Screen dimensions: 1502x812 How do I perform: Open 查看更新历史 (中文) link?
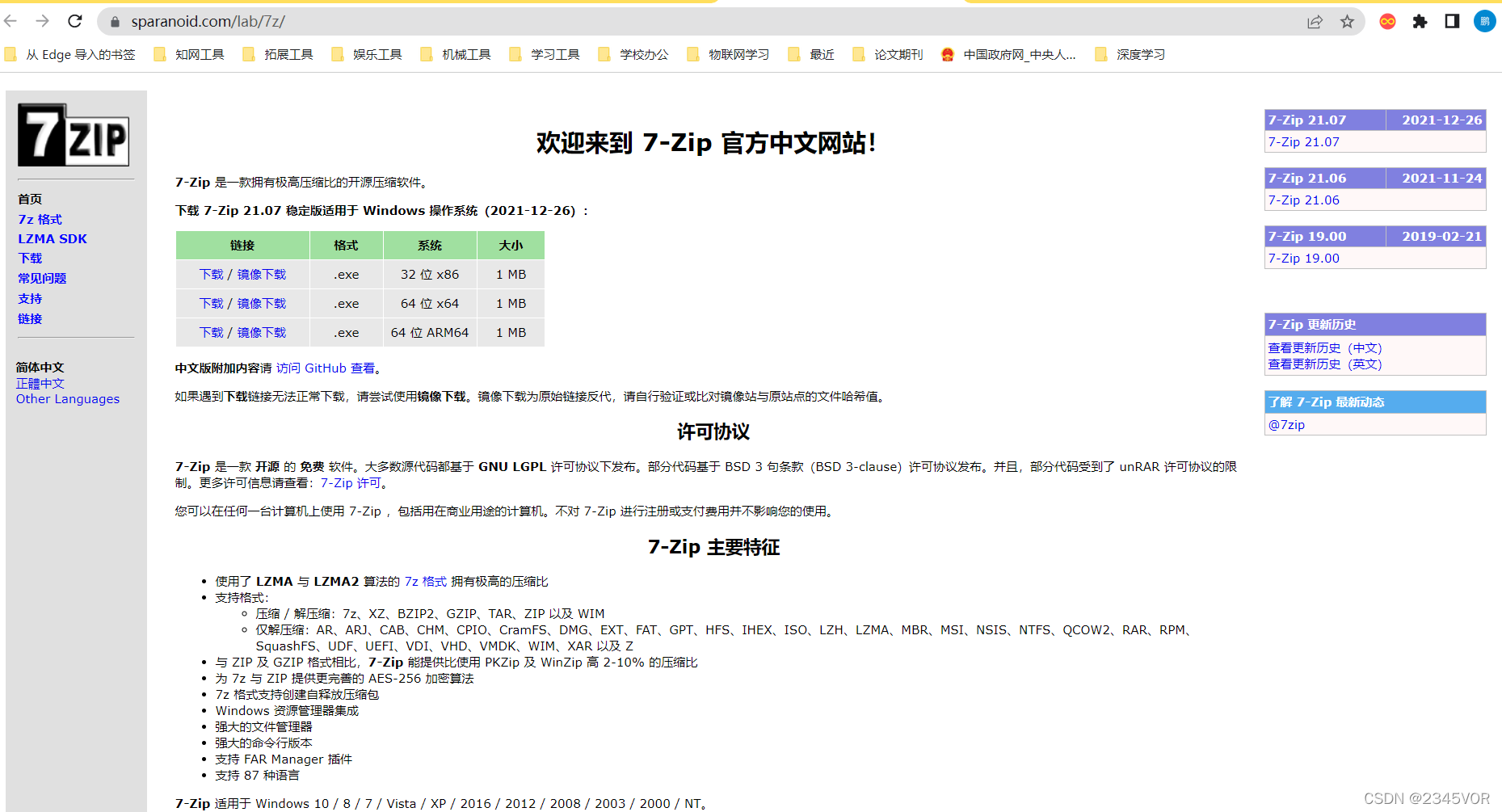click(1325, 347)
